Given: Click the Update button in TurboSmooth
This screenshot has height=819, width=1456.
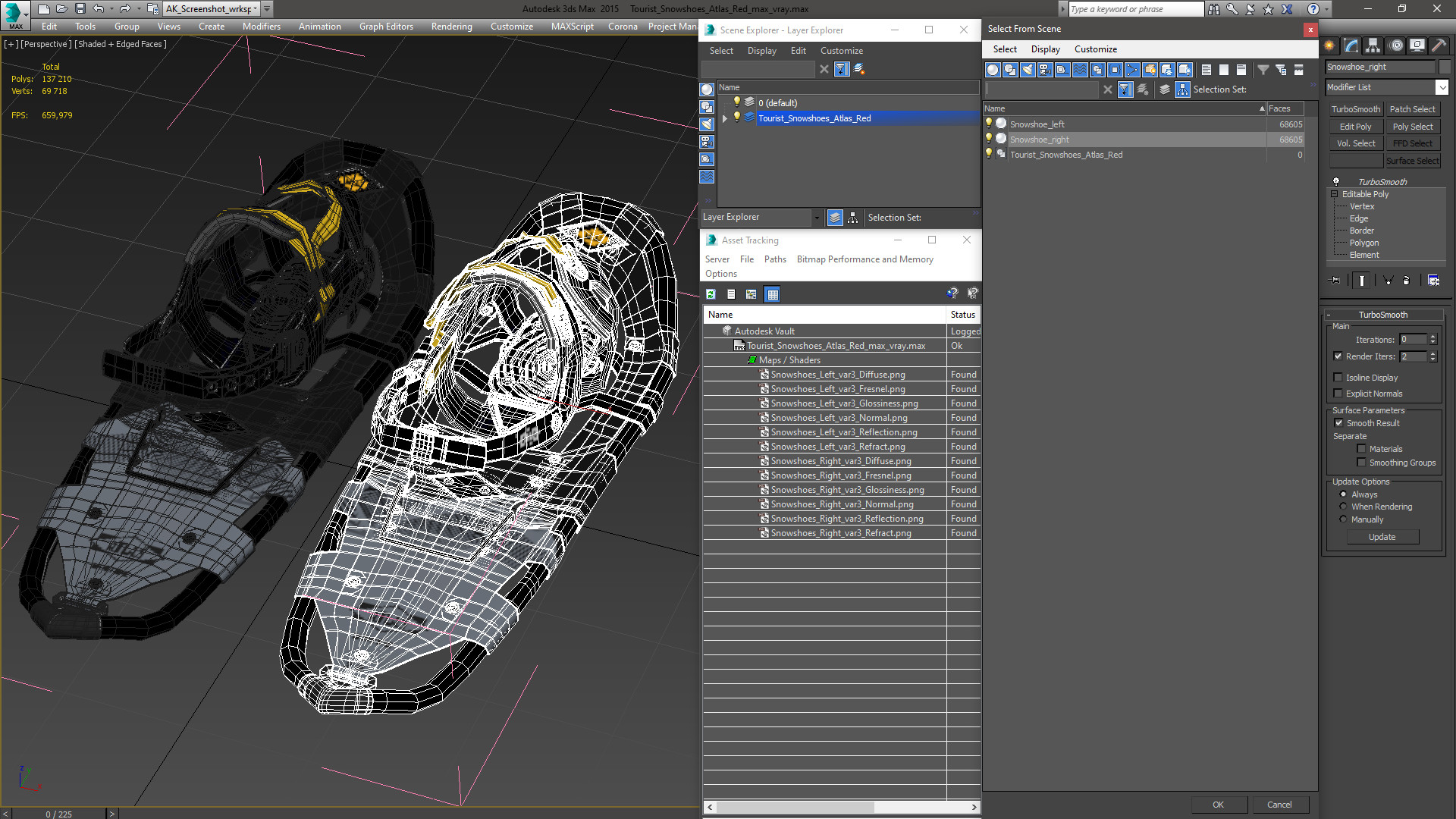Looking at the screenshot, I should 1382,537.
